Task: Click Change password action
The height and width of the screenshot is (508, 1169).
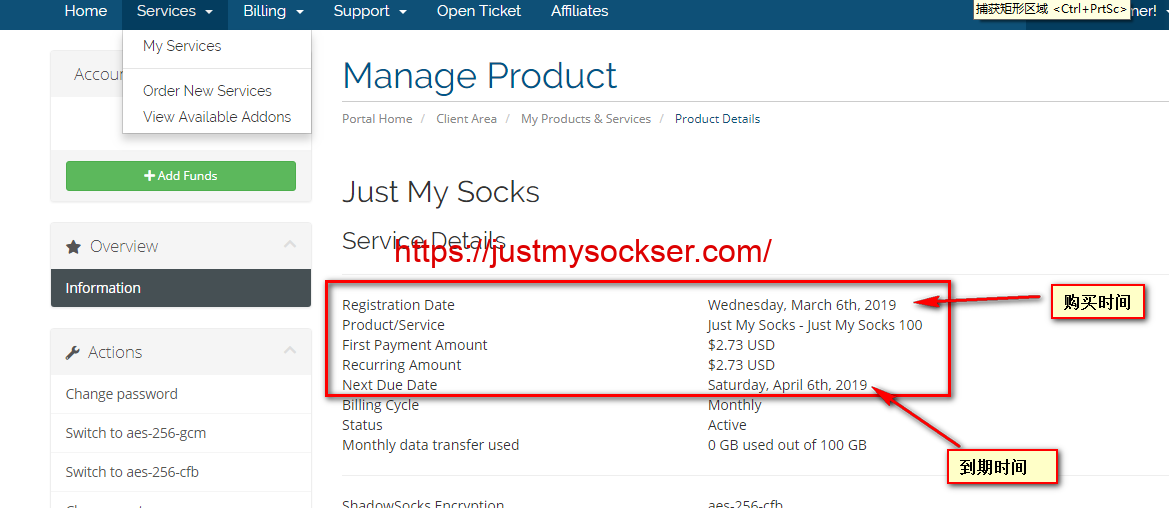Action: coord(121,394)
